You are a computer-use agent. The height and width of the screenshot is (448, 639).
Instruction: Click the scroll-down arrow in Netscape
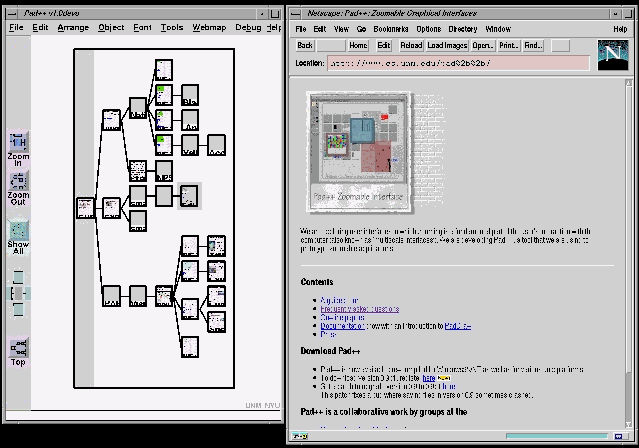(x=628, y=424)
